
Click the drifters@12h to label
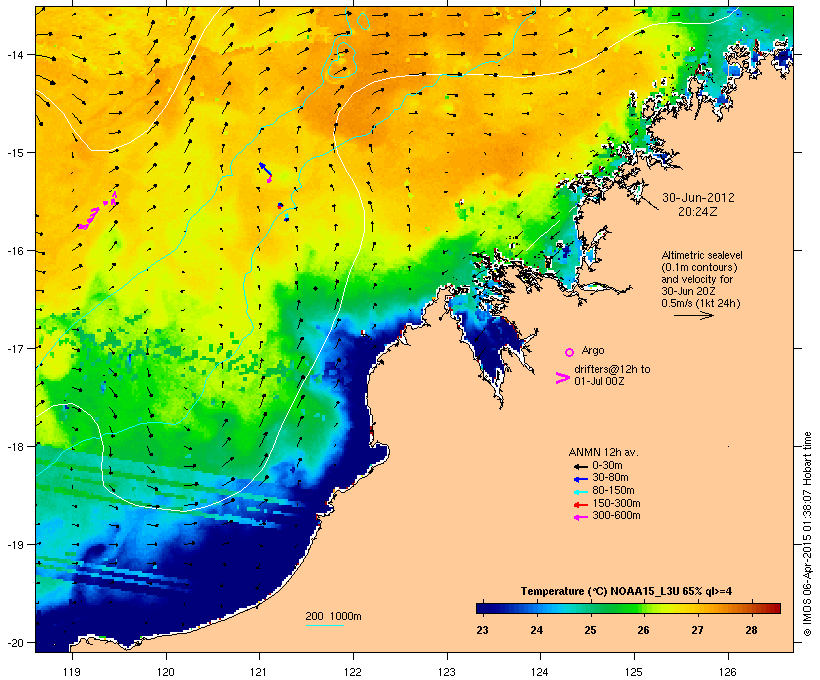(x=612, y=369)
